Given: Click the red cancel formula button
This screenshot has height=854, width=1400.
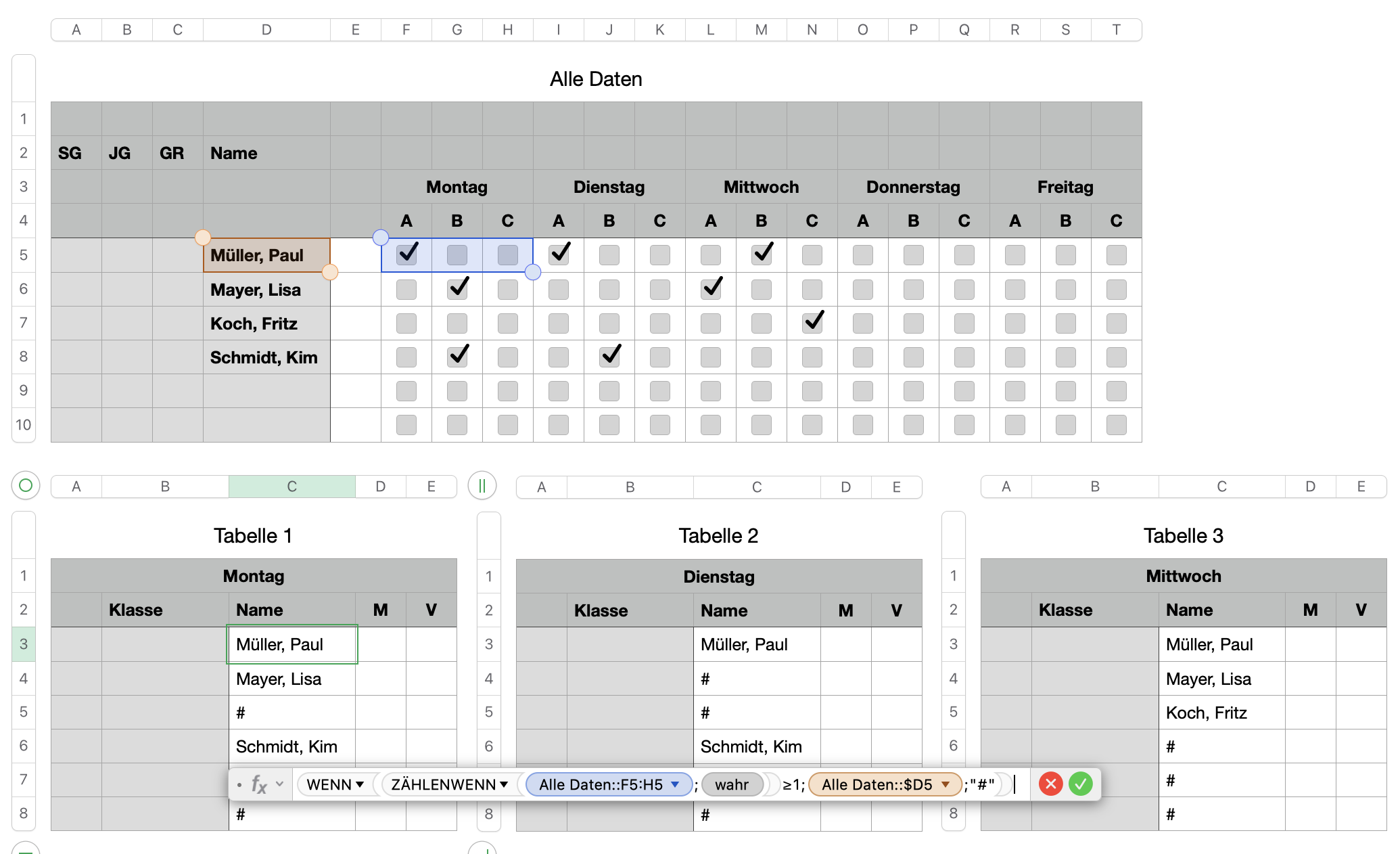Looking at the screenshot, I should point(1050,784).
